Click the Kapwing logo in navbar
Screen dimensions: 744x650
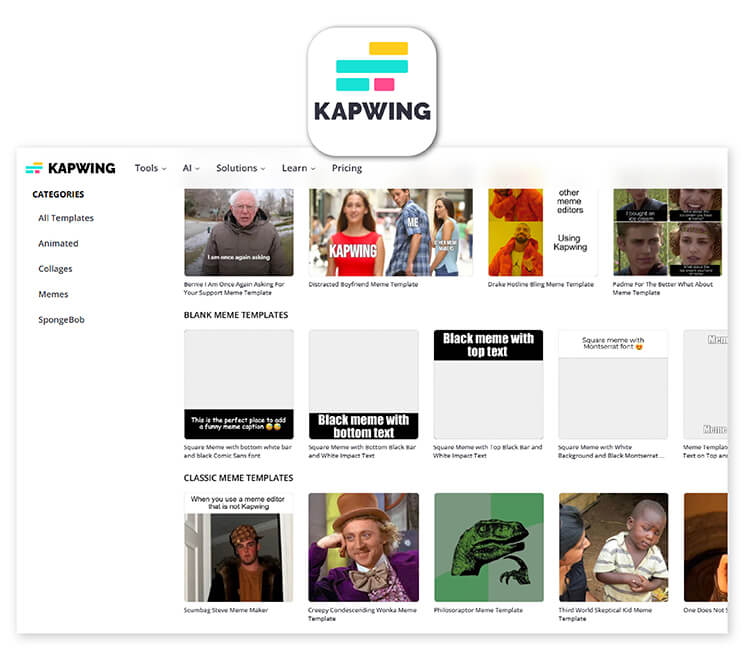pos(70,168)
